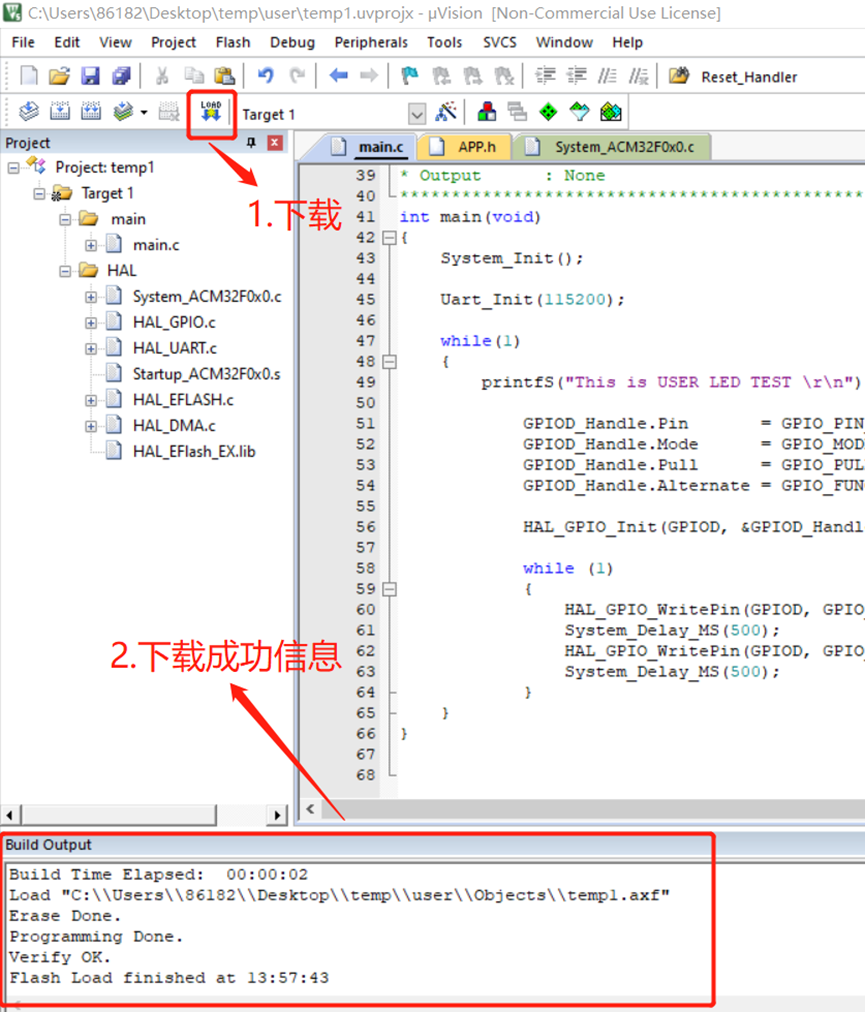The height and width of the screenshot is (1012, 865).
Task: Click the Rebuild all target files icon
Action: 91,112
